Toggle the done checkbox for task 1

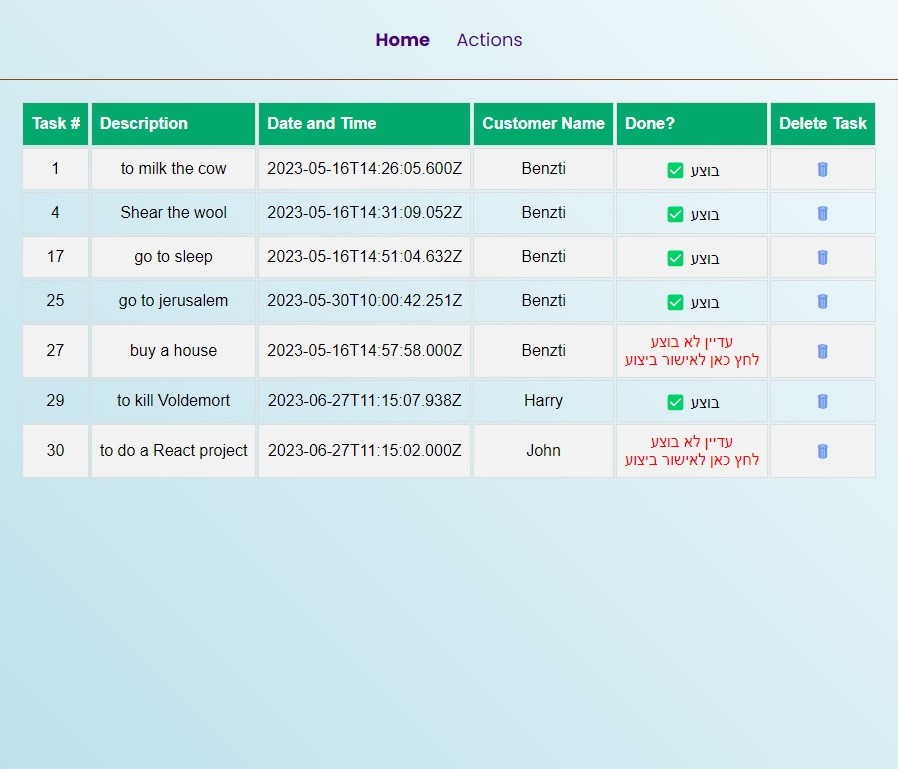coord(675,170)
